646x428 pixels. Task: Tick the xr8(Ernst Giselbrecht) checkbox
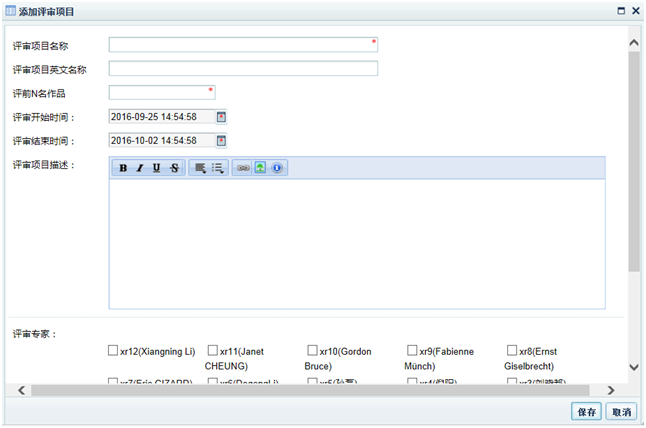tap(513, 351)
